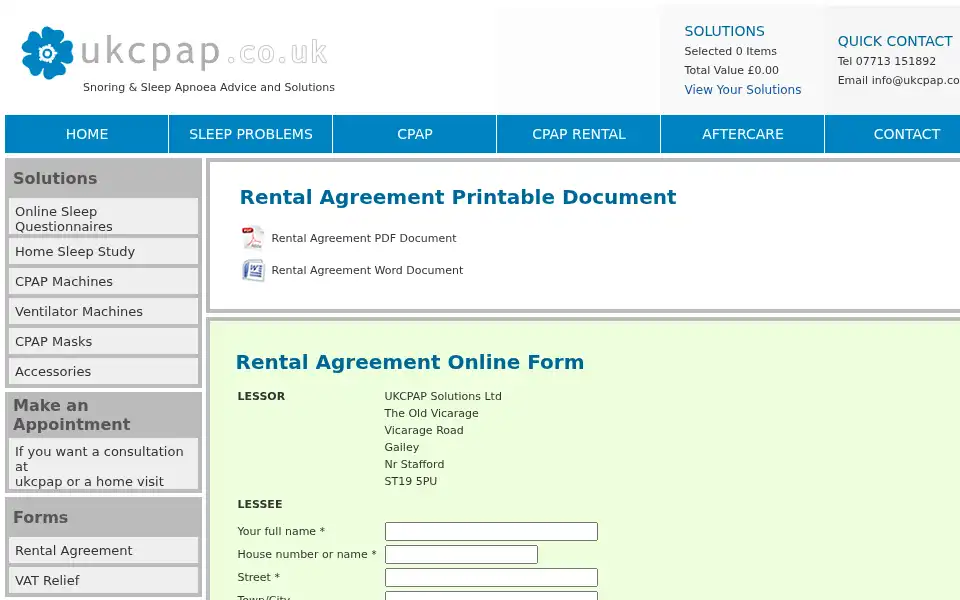Click the ST19 5PU postcode text
This screenshot has height=600, width=960.
point(411,481)
